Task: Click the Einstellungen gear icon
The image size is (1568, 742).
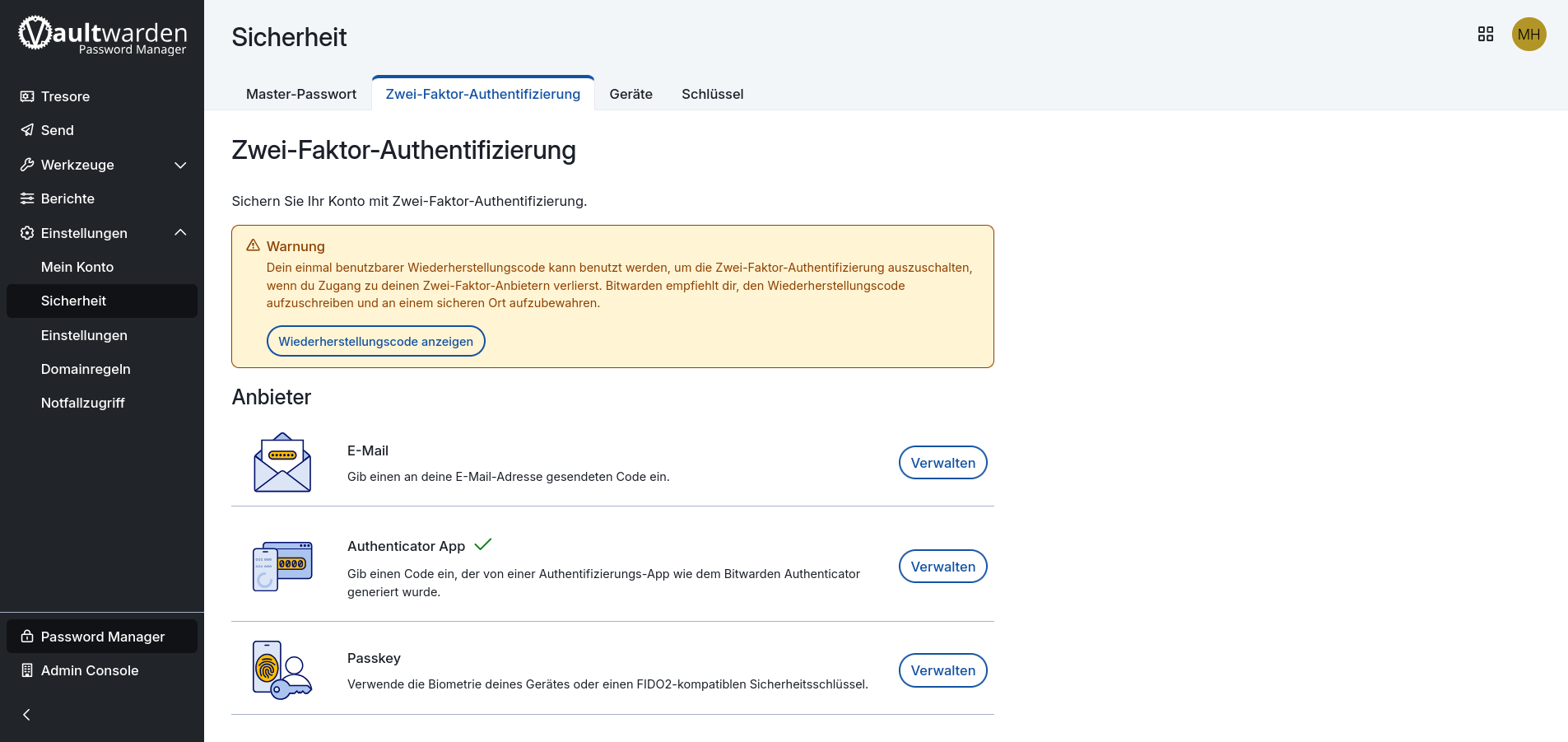Action: click(27, 233)
